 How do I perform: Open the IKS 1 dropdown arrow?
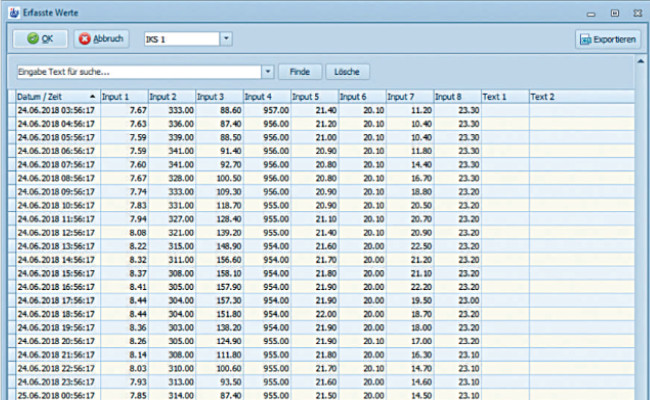click(226, 39)
